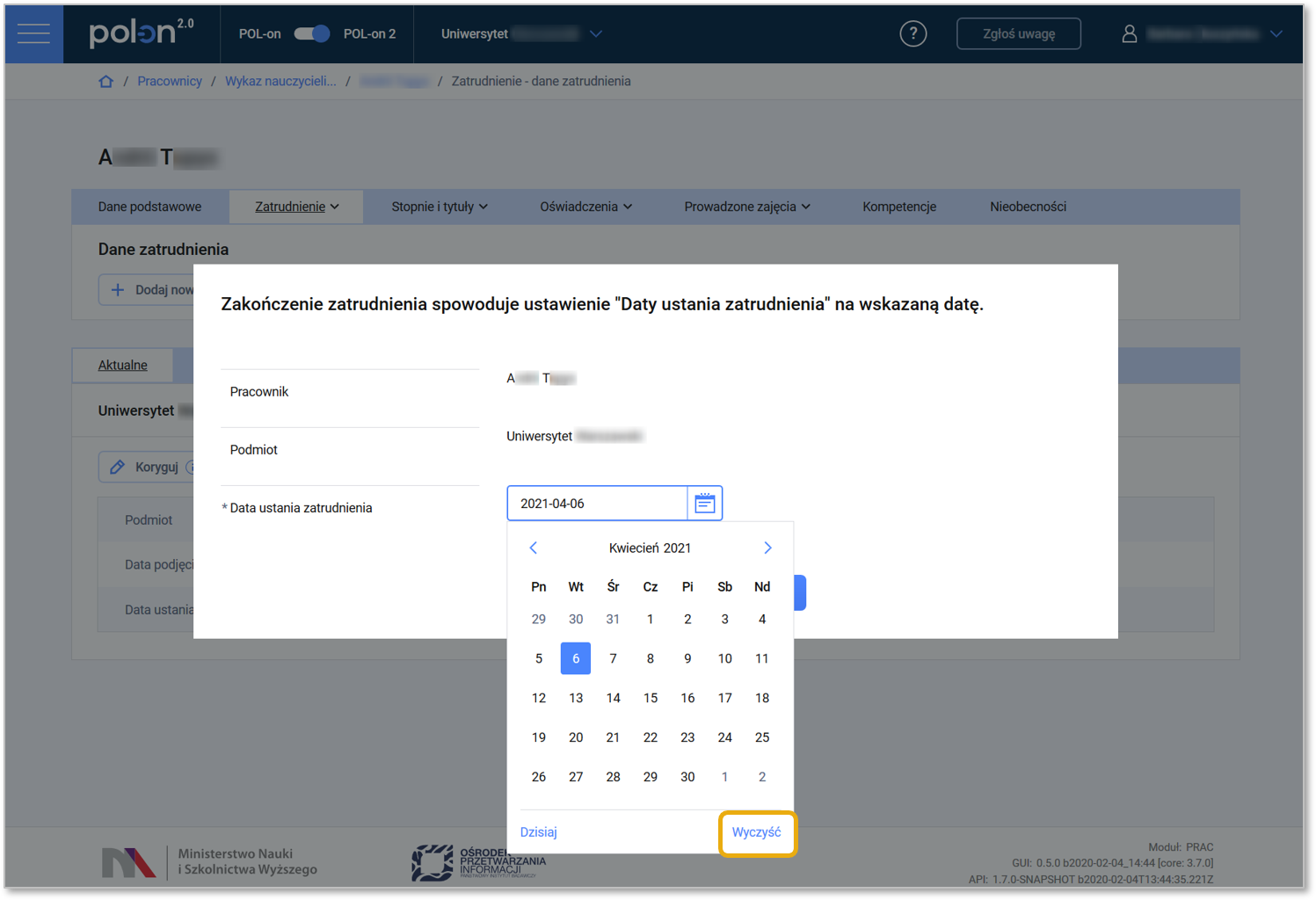Expand the Prowadzone zajęcia tab menu
The height and width of the screenshot is (900, 1316).
tap(747, 207)
